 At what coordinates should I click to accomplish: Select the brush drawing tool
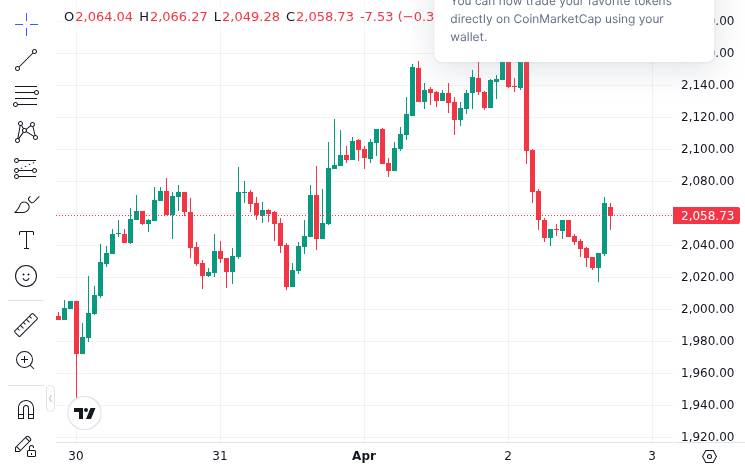pyautogui.click(x=26, y=204)
